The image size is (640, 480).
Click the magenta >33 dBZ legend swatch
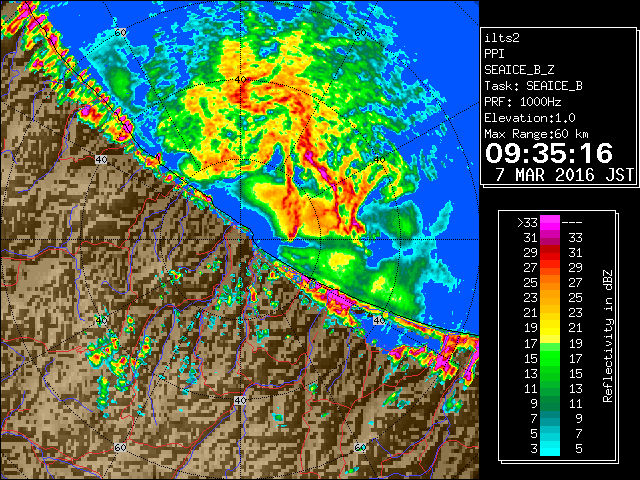click(x=550, y=222)
